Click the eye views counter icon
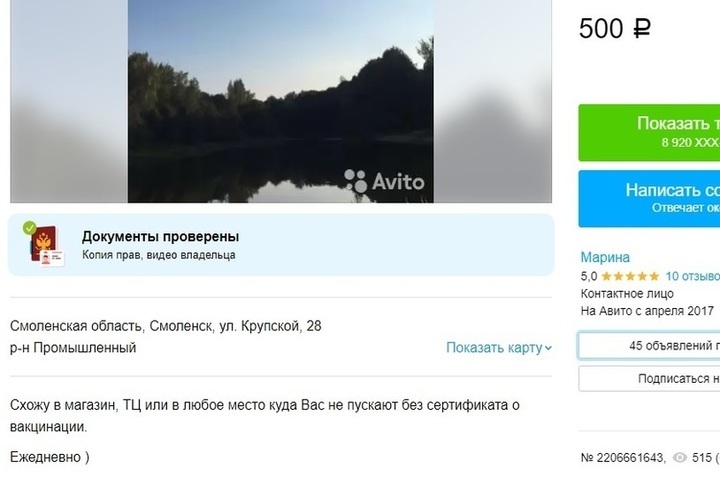 680,458
